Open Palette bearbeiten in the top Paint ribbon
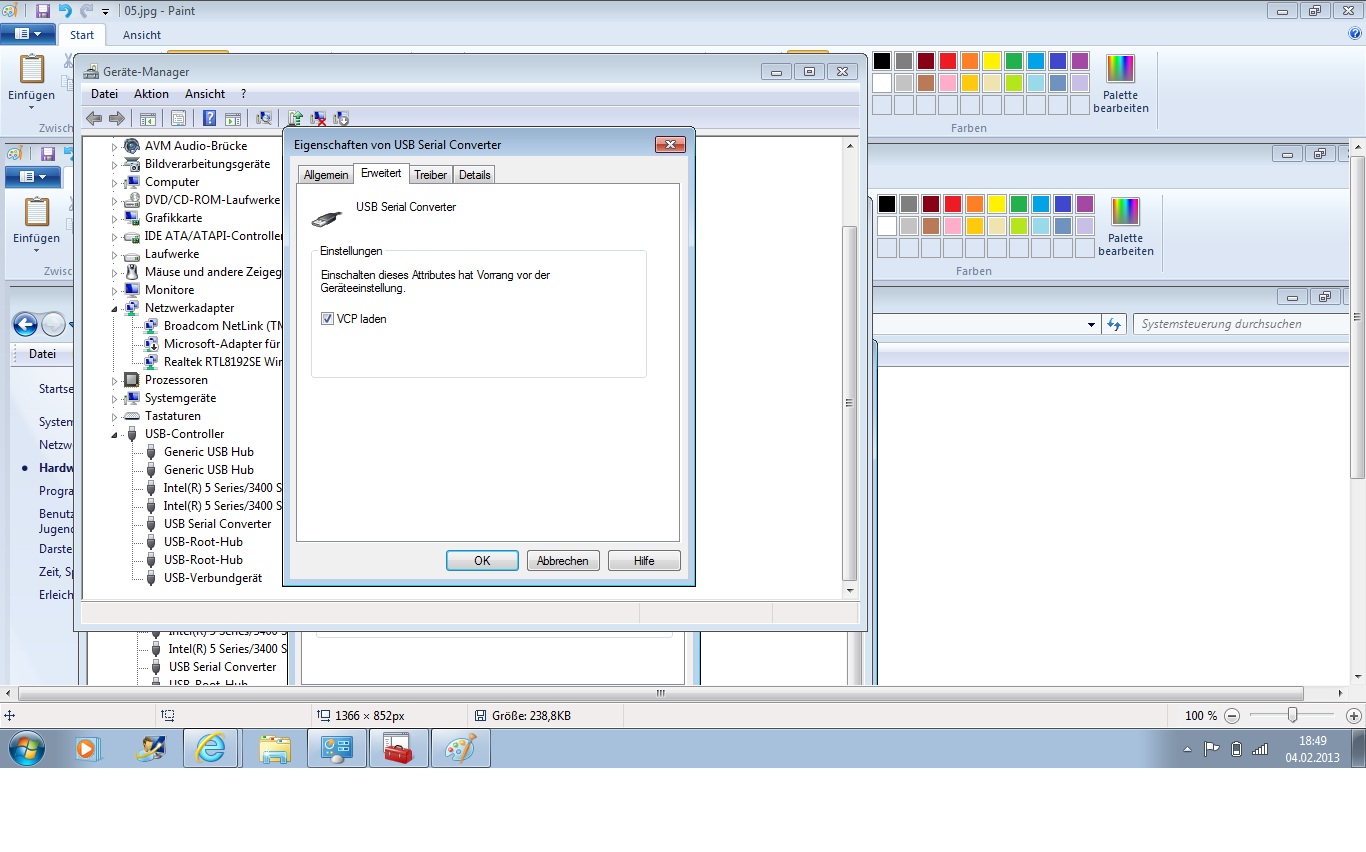1366x852 pixels. [1121, 84]
